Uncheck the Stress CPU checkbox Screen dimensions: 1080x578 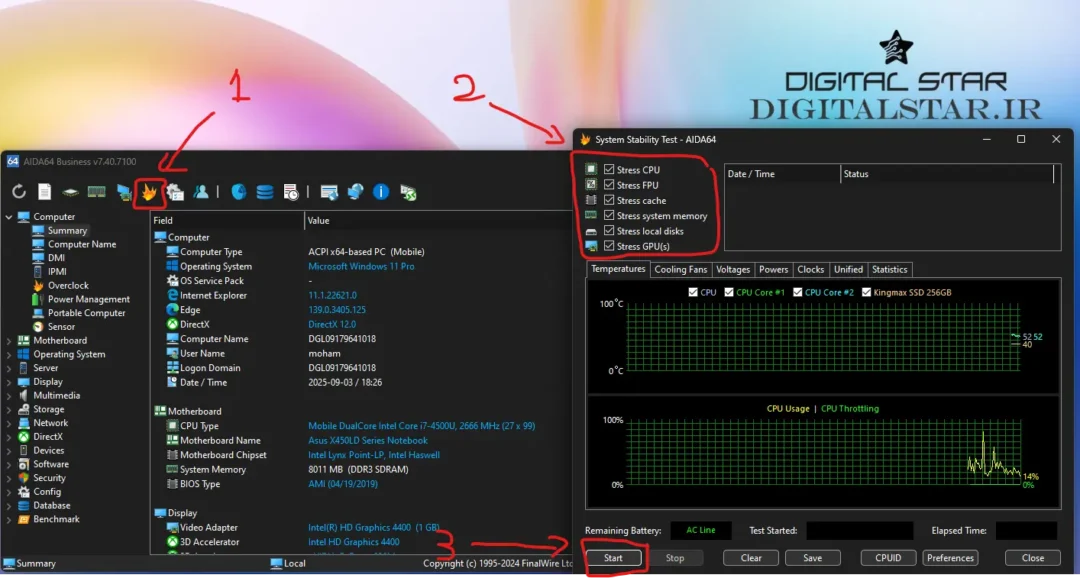[x=609, y=170]
